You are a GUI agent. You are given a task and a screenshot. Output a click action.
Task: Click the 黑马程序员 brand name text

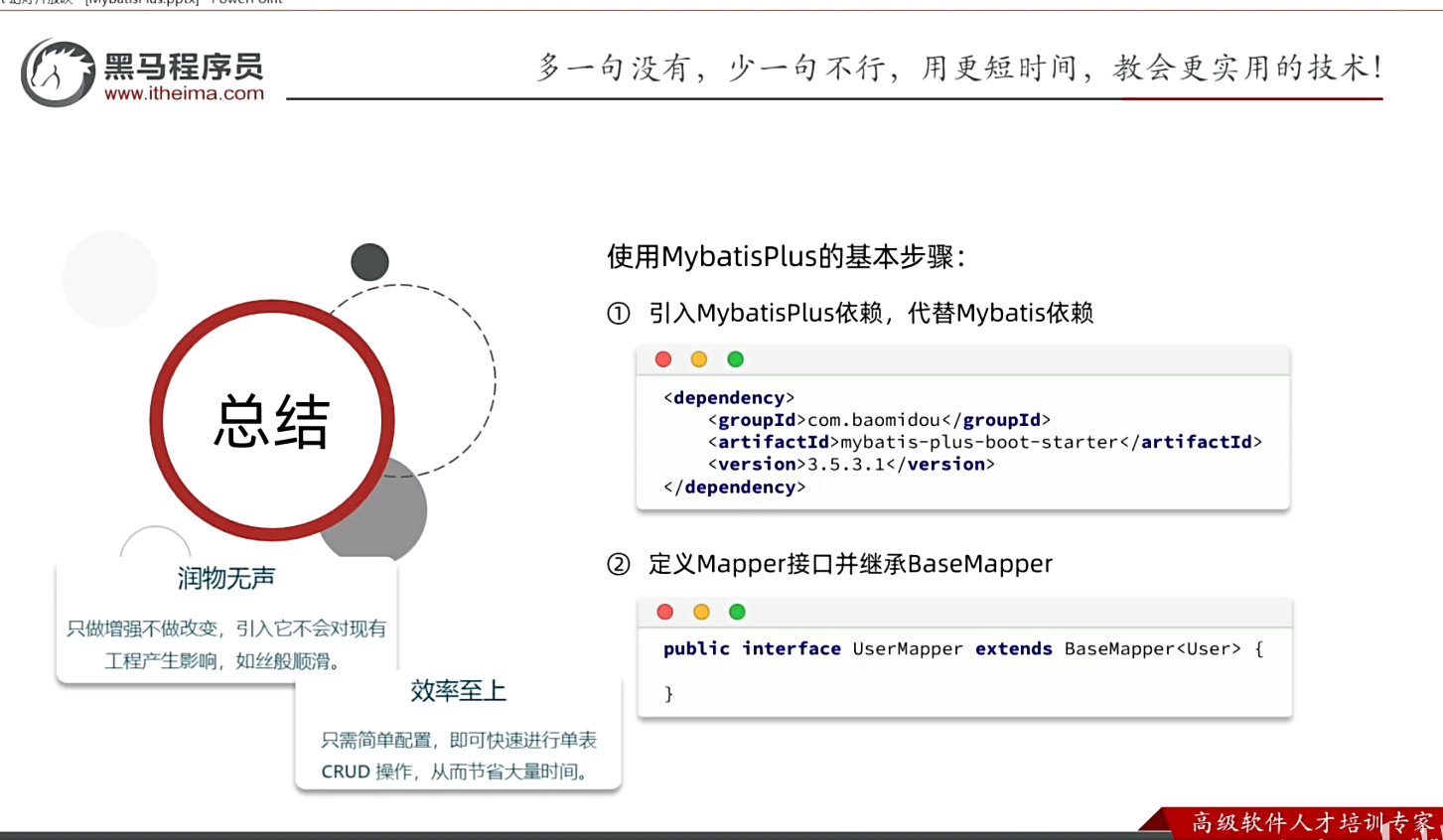184,67
